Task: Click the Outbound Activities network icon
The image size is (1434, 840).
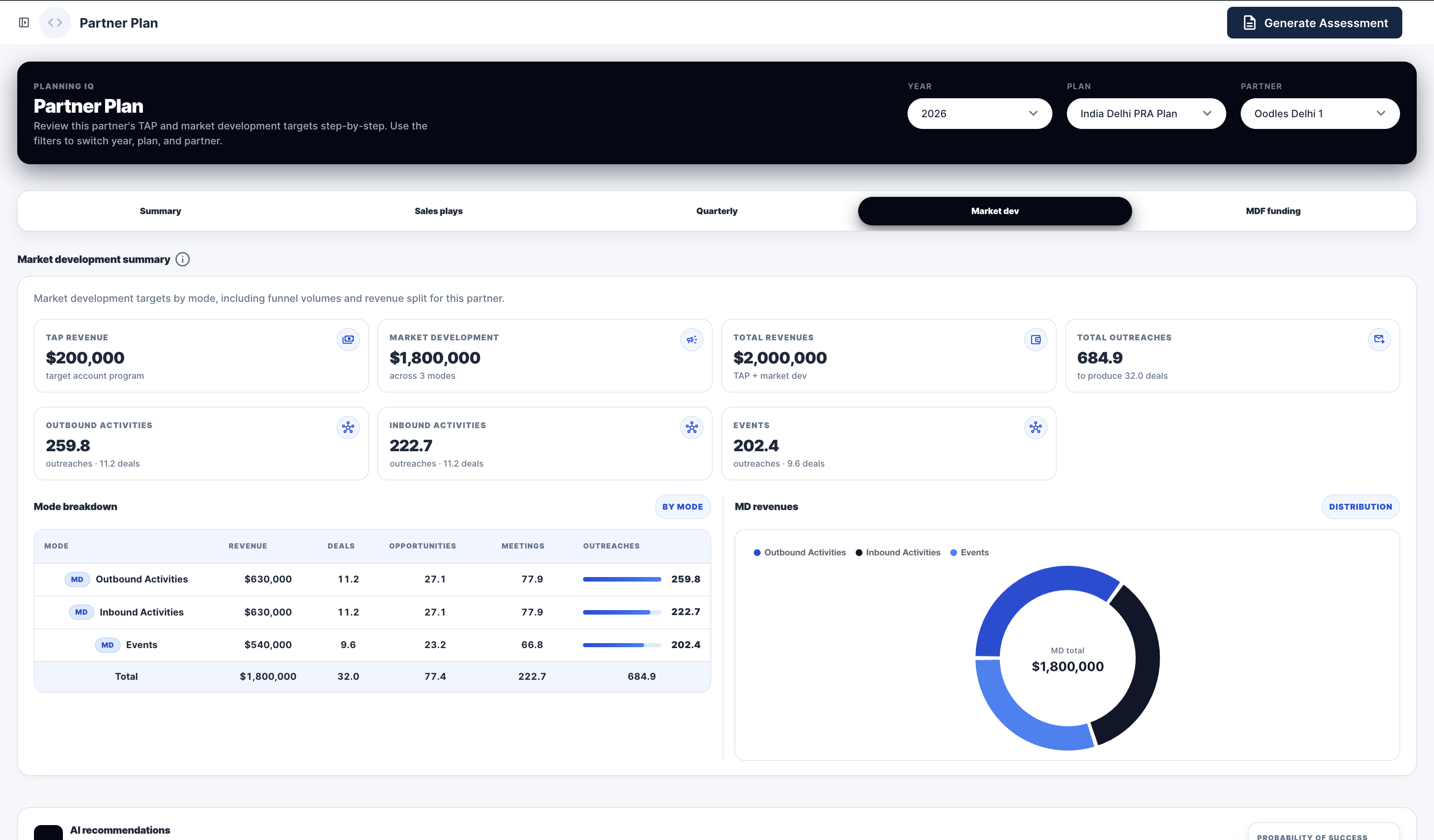Action: (348, 427)
